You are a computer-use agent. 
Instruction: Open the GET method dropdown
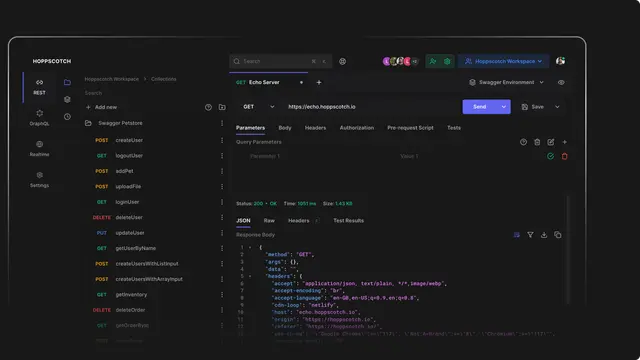tap(259, 107)
